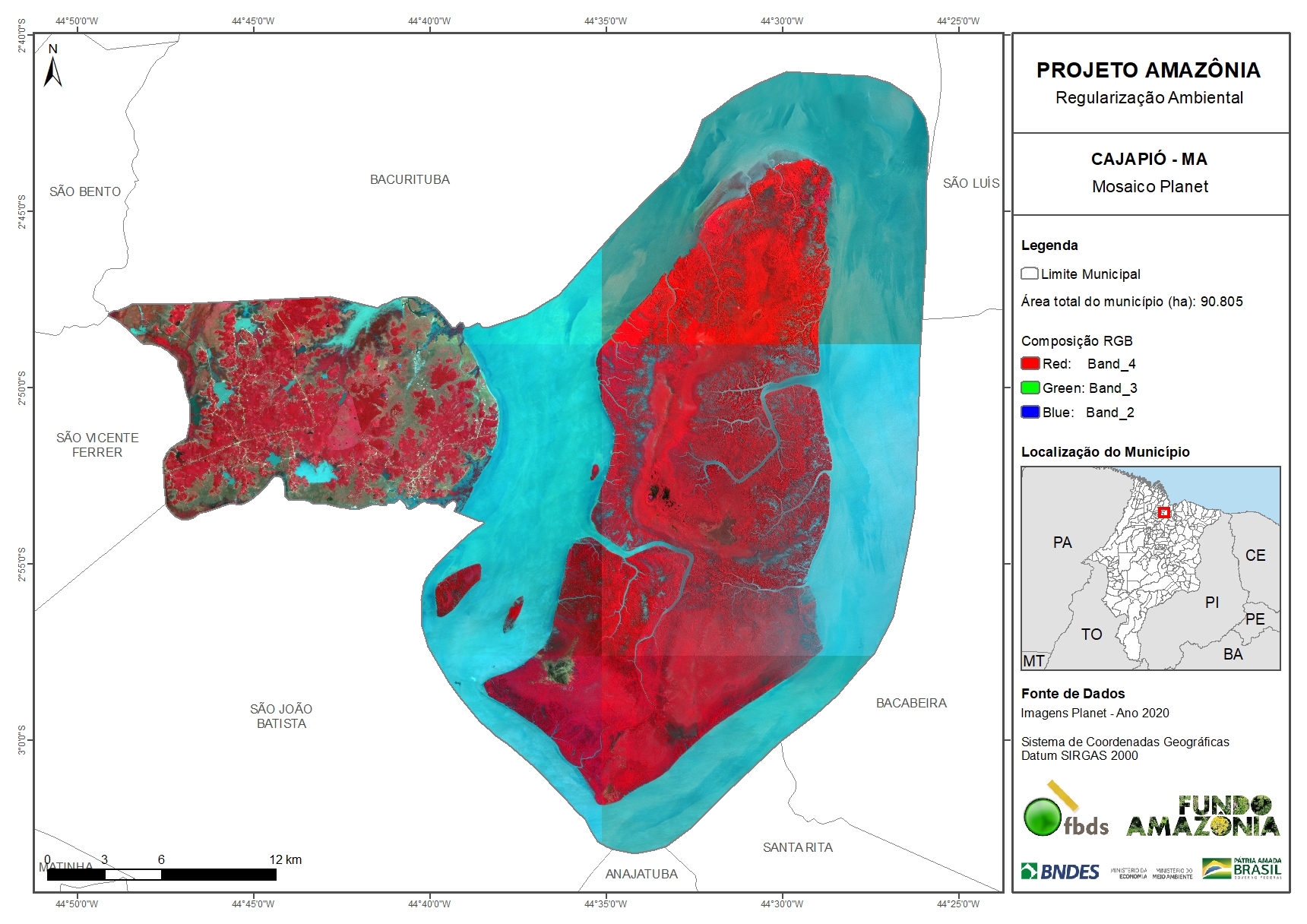Click the Localização do Município inset map

click(x=1150, y=568)
